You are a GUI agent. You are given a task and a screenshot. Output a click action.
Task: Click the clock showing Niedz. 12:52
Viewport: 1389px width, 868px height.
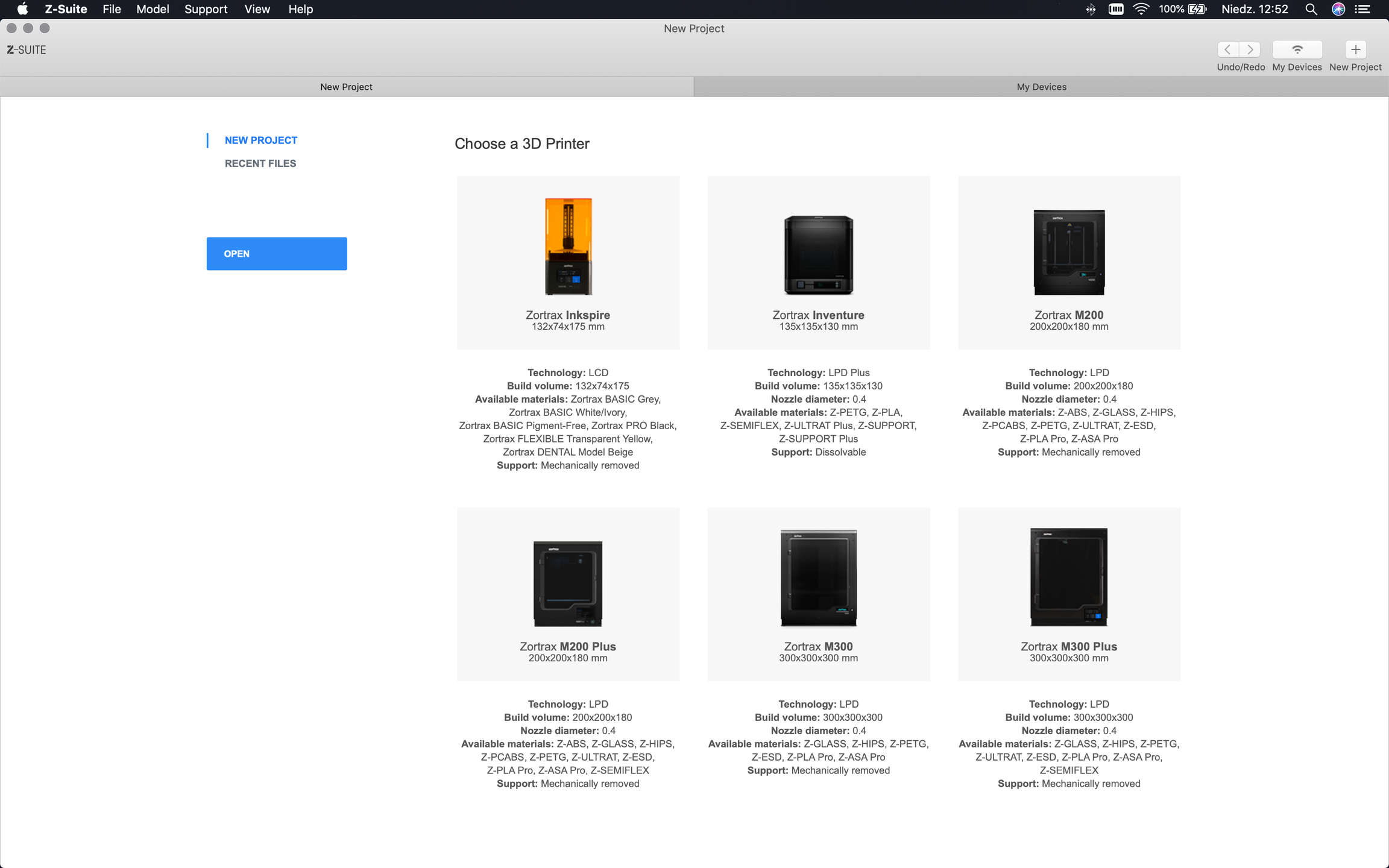pos(1255,9)
